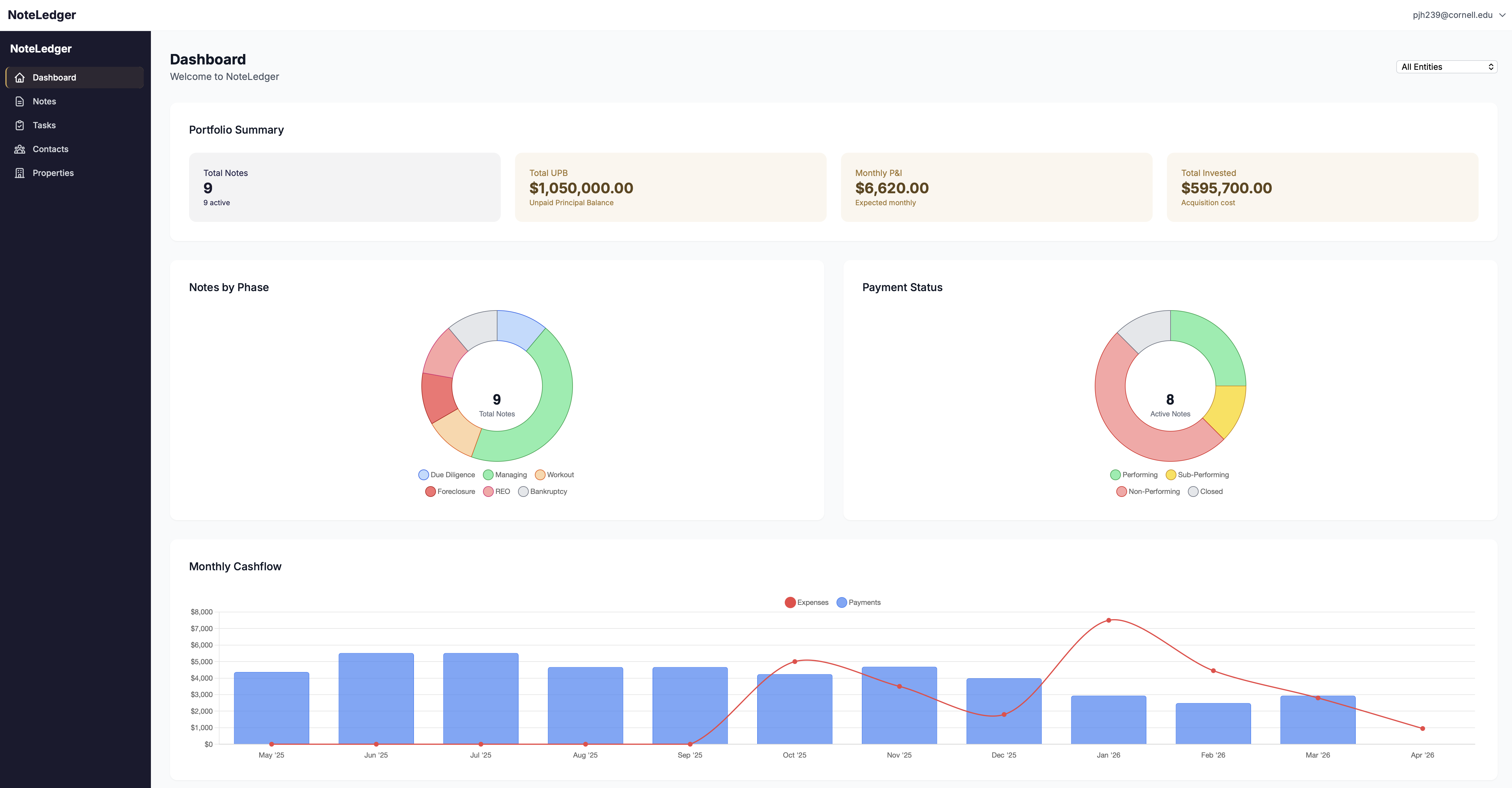This screenshot has height=788, width=1512.
Task: Click the NoteLedger title in the dark sidebar
Action: (x=41, y=48)
